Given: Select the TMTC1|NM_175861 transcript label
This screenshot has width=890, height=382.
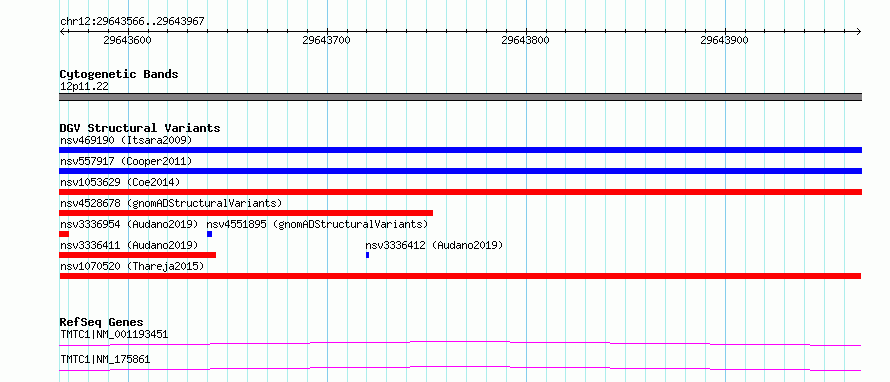Looking at the screenshot, I should point(105,359).
